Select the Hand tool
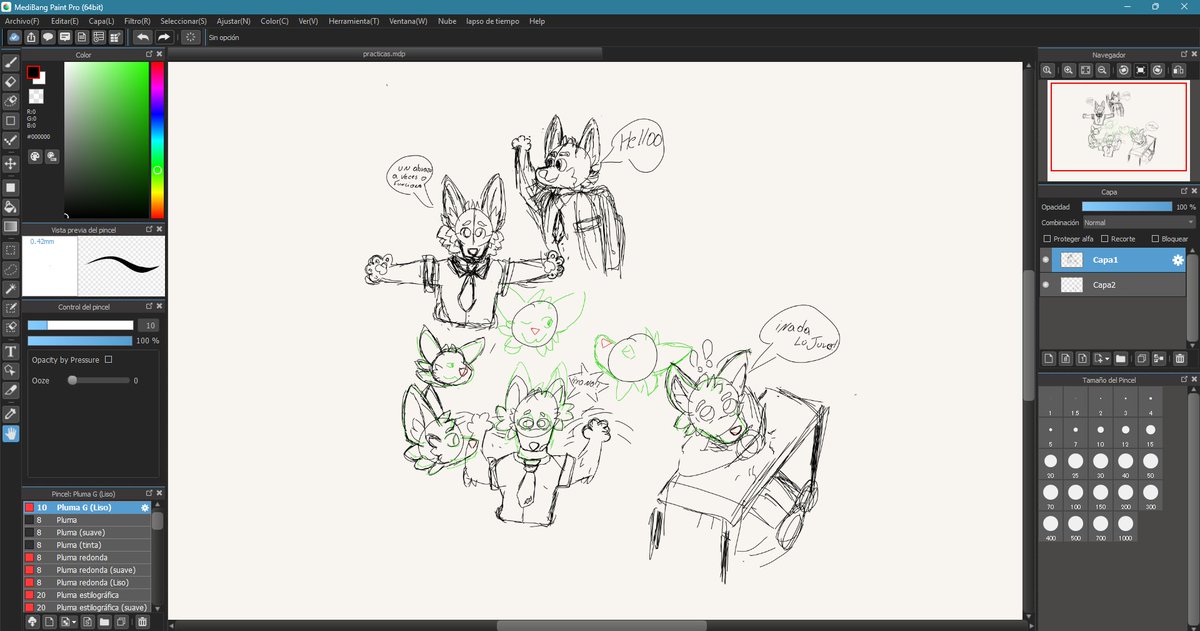The height and width of the screenshot is (631, 1200). click(11, 434)
